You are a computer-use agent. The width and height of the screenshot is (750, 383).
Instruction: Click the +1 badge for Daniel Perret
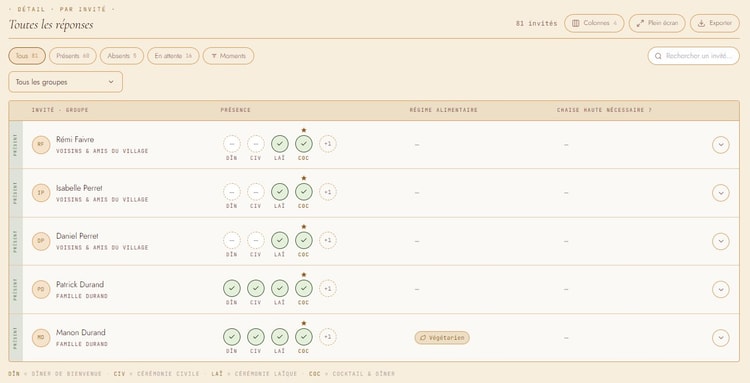tap(328, 241)
